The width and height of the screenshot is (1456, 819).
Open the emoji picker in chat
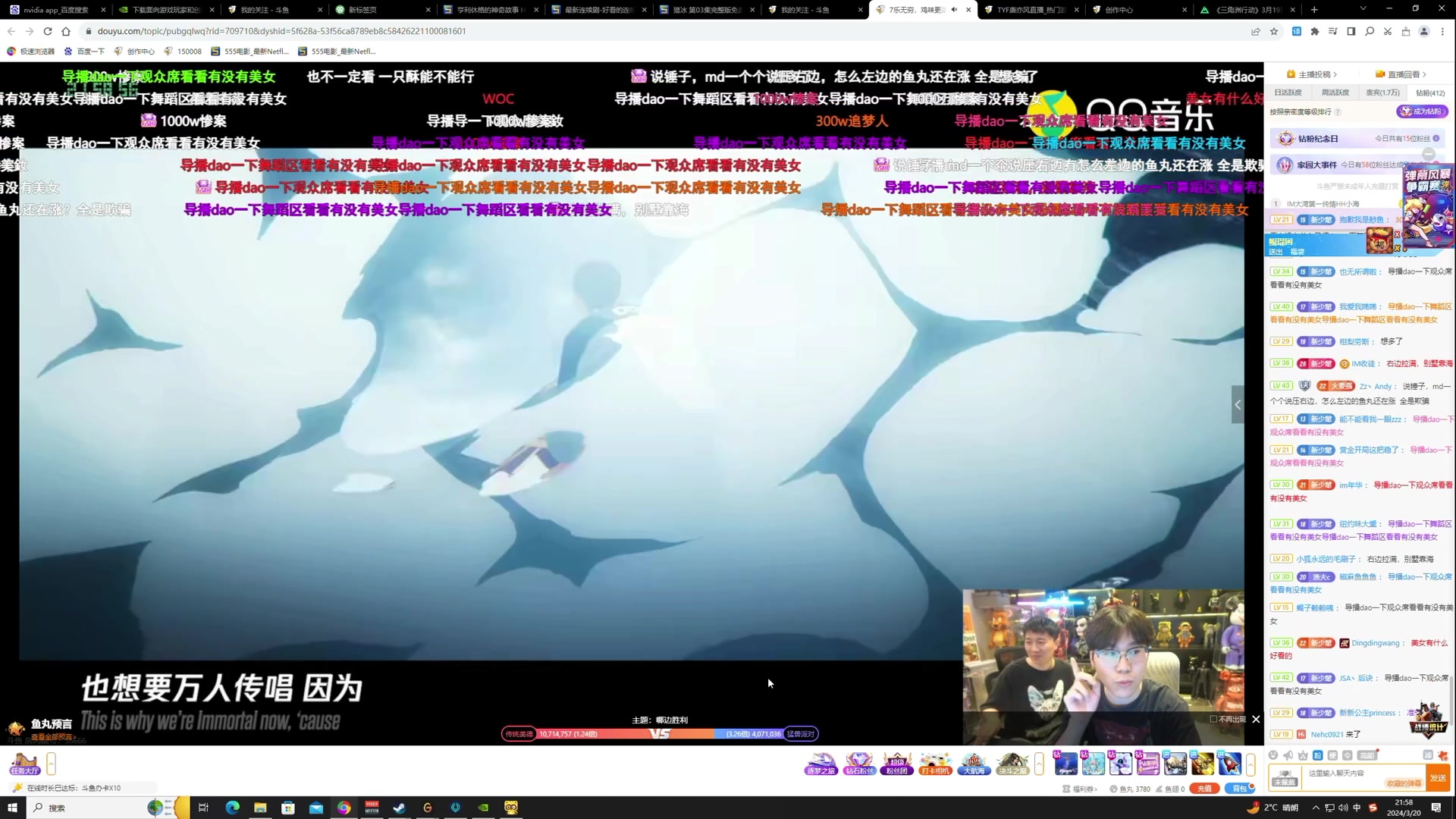click(x=1273, y=755)
